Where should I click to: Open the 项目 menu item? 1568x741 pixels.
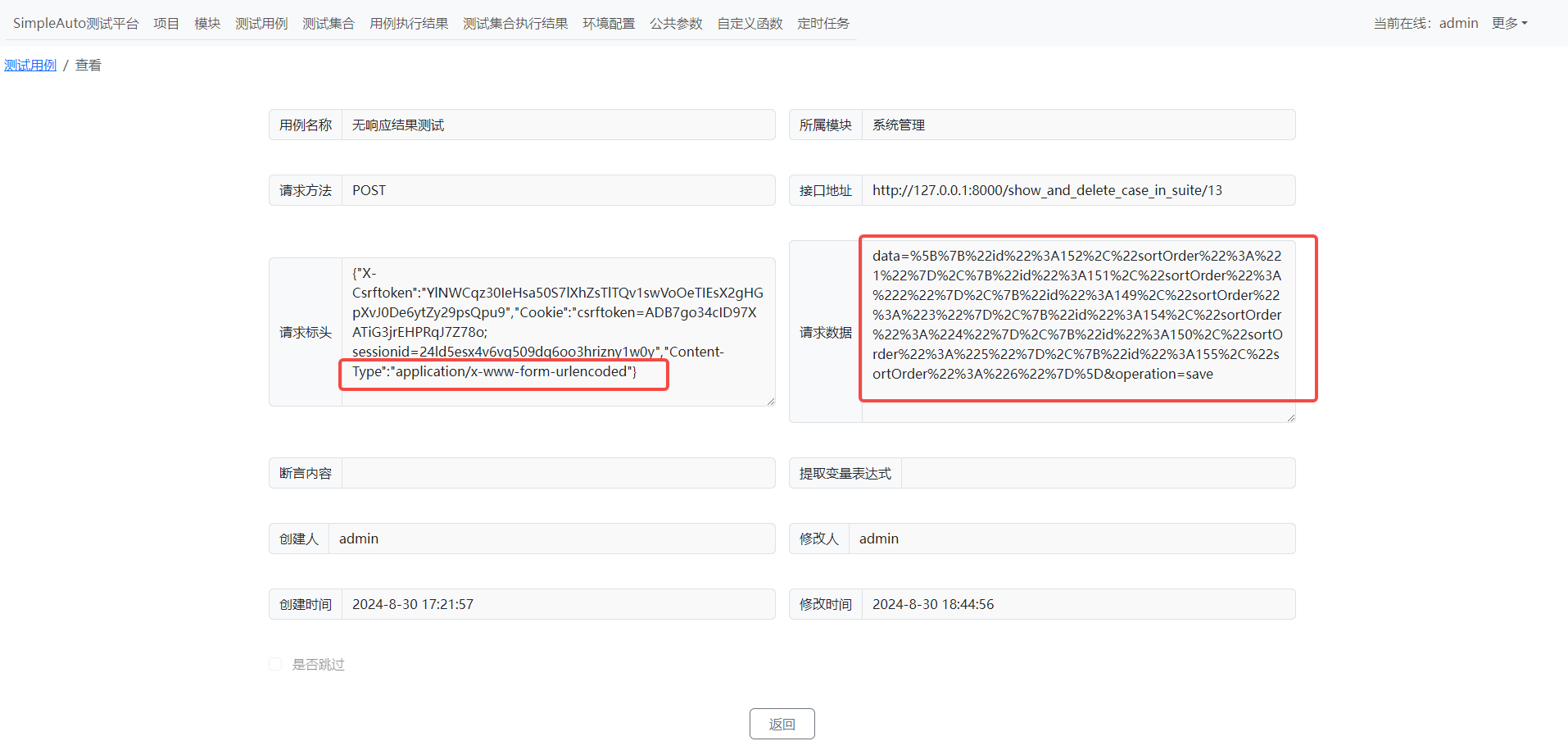click(166, 23)
